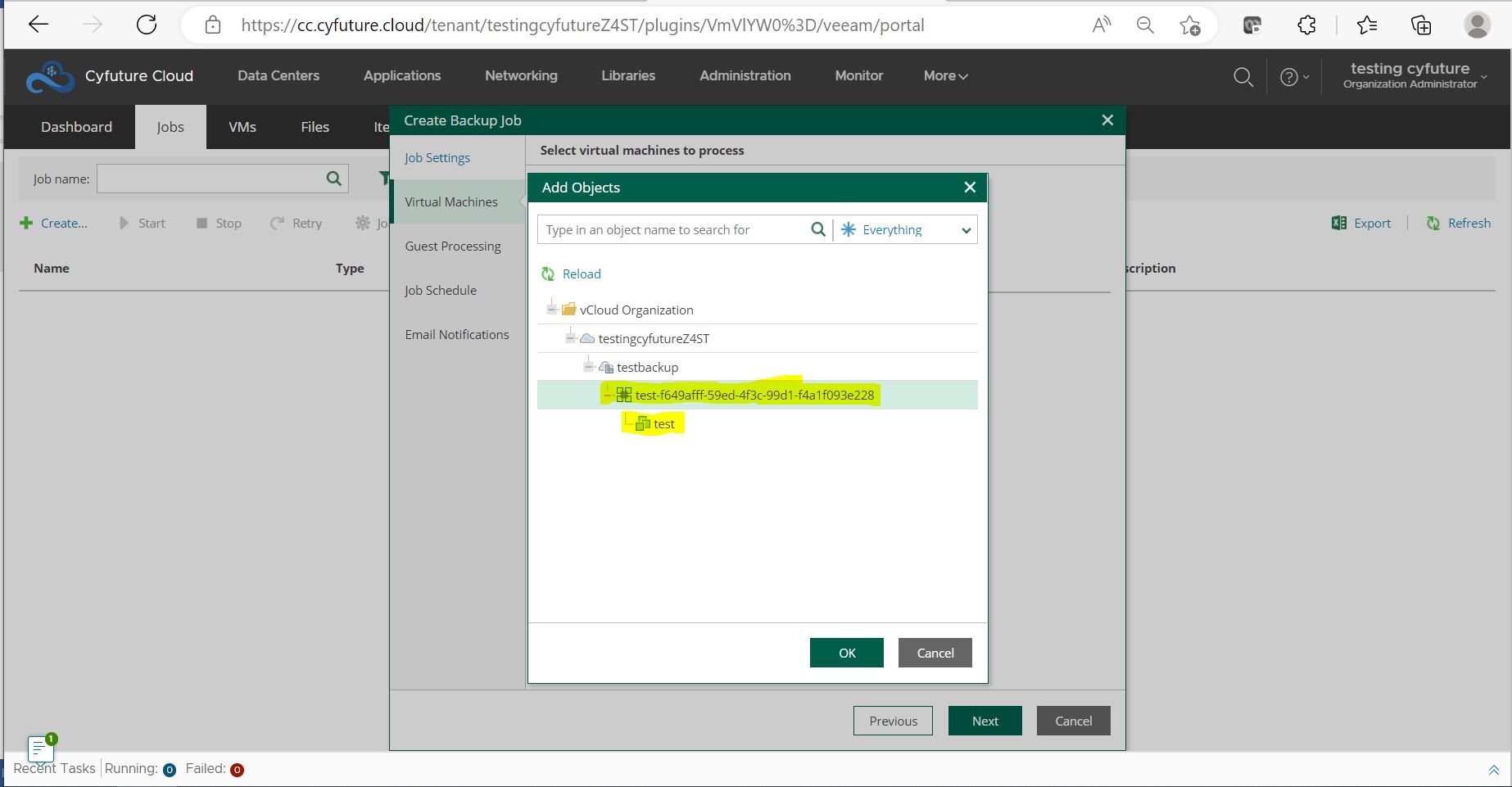Switch to the Jobs tab

(x=170, y=127)
